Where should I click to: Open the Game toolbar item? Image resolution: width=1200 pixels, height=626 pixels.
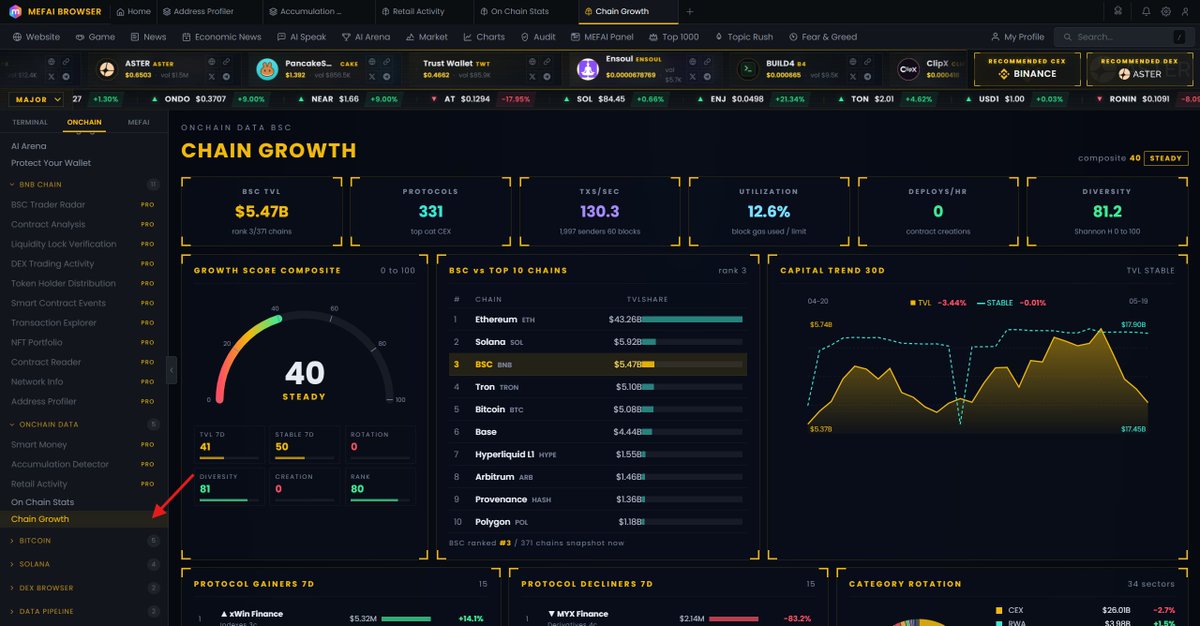tap(94, 37)
